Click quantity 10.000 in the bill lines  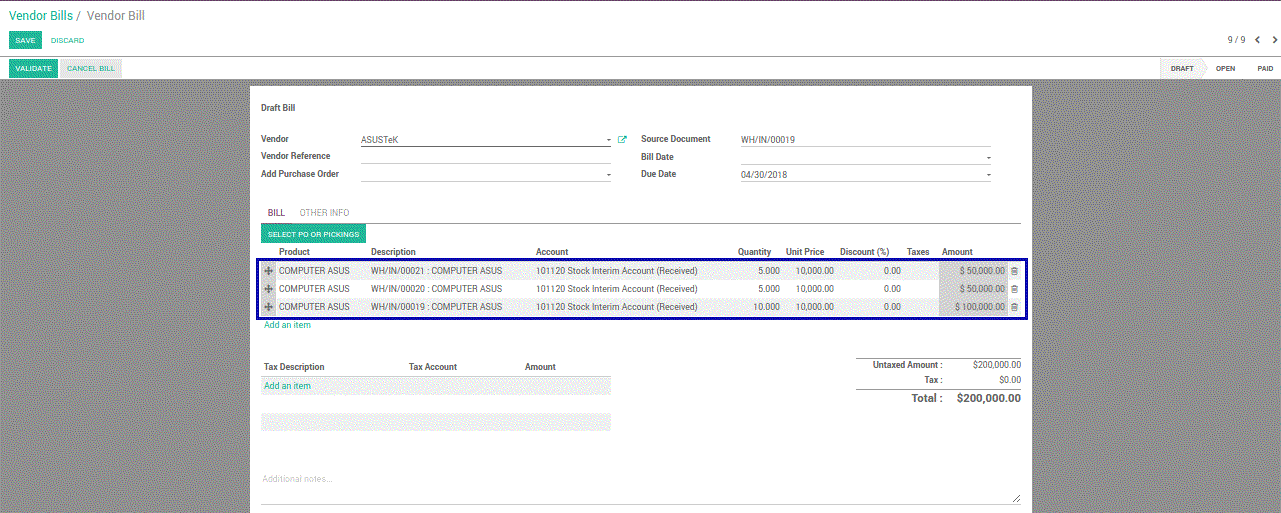[766, 307]
